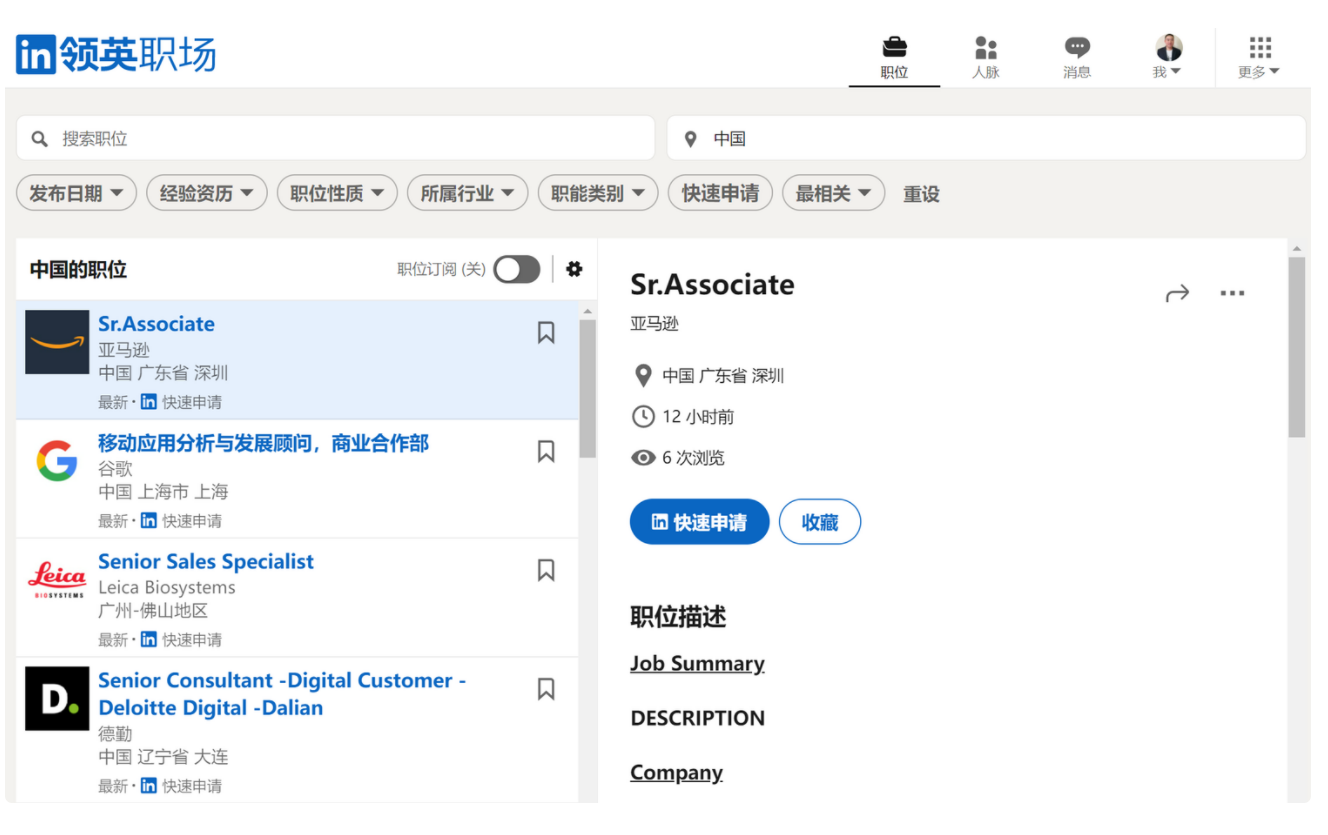Open the Sr.Associate job in list
Screen dimensions: 1328x835
[x=156, y=324]
